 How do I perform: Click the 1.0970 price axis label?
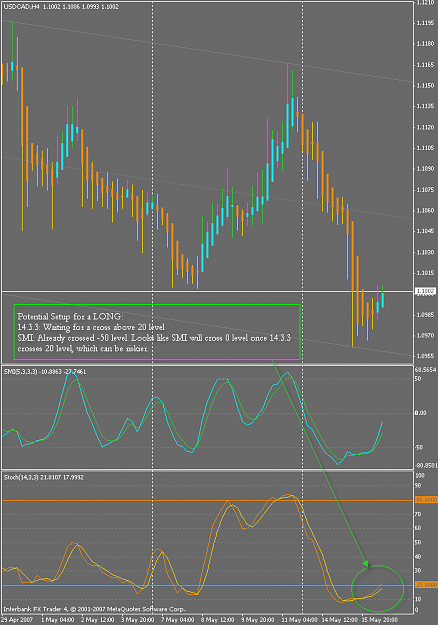[x=425, y=336]
